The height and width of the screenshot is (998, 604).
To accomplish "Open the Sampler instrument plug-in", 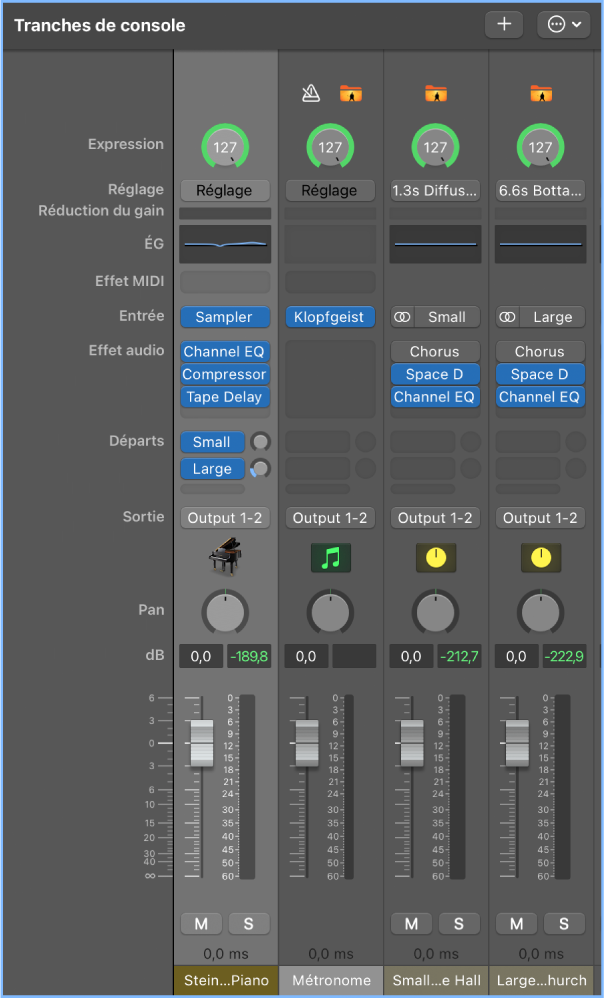I will click(225, 317).
